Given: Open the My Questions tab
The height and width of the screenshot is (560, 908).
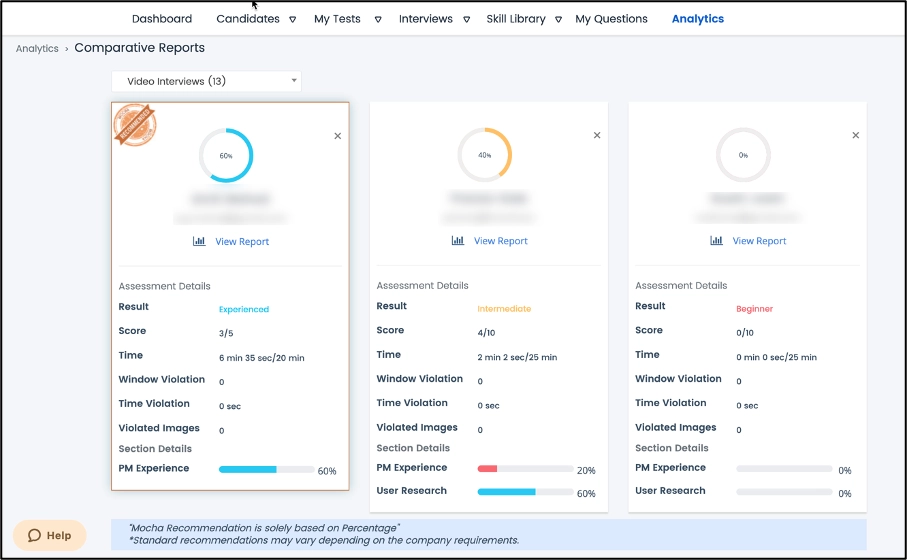Looking at the screenshot, I should [x=611, y=19].
